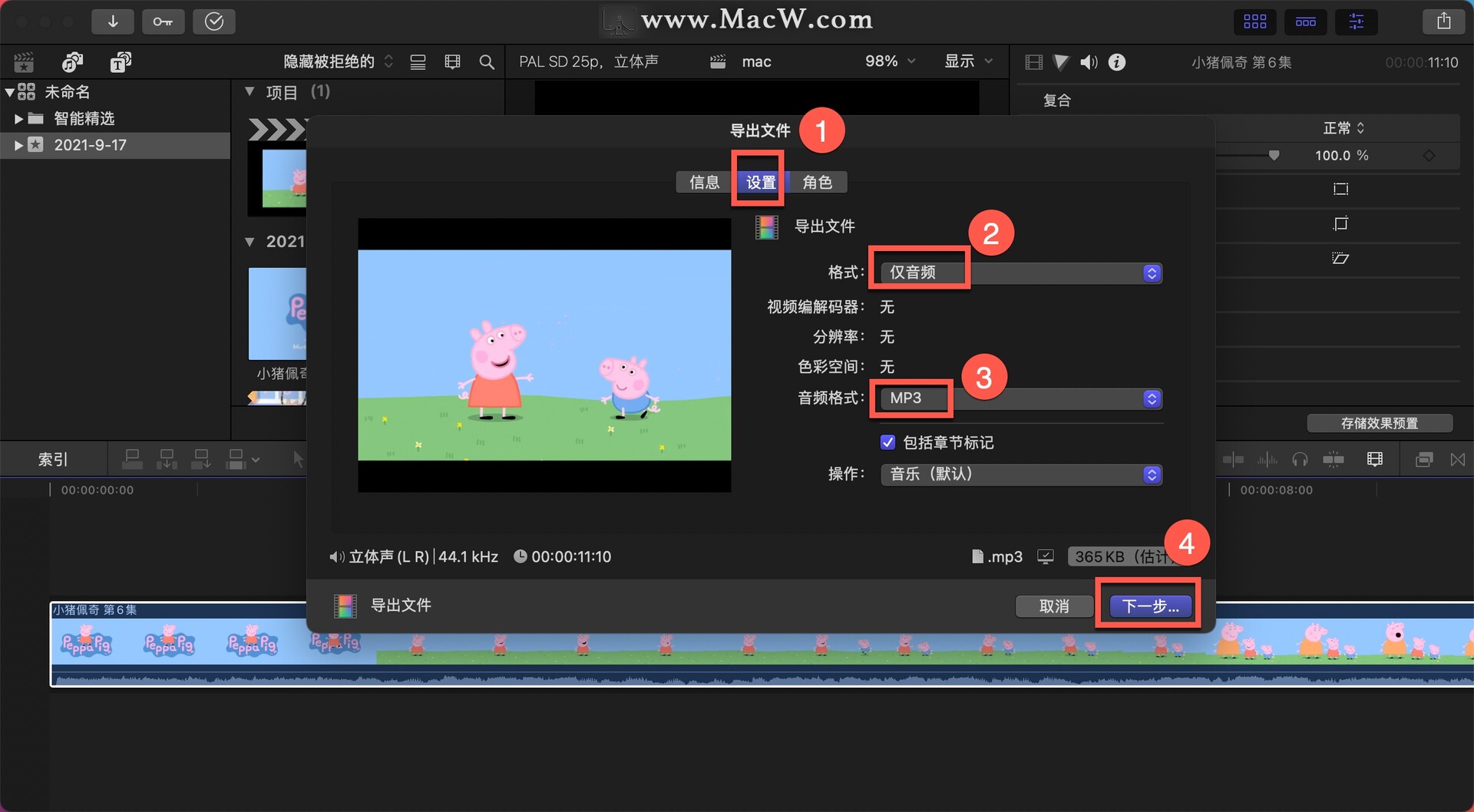This screenshot has width=1474, height=812.
Task: Click 取消 cancel button
Action: coord(1054,606)
